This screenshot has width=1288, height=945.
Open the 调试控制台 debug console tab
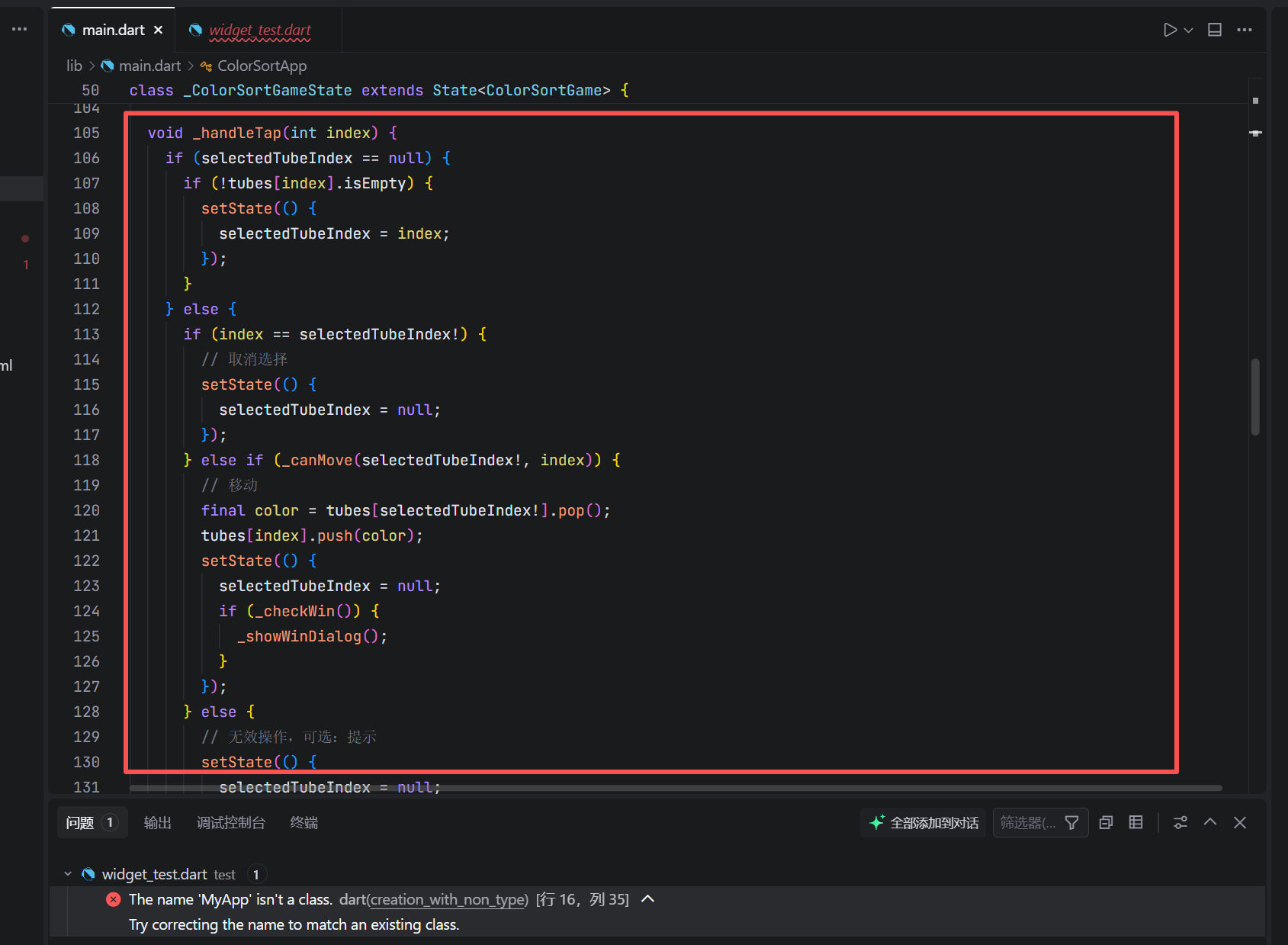tap(231, 823)
